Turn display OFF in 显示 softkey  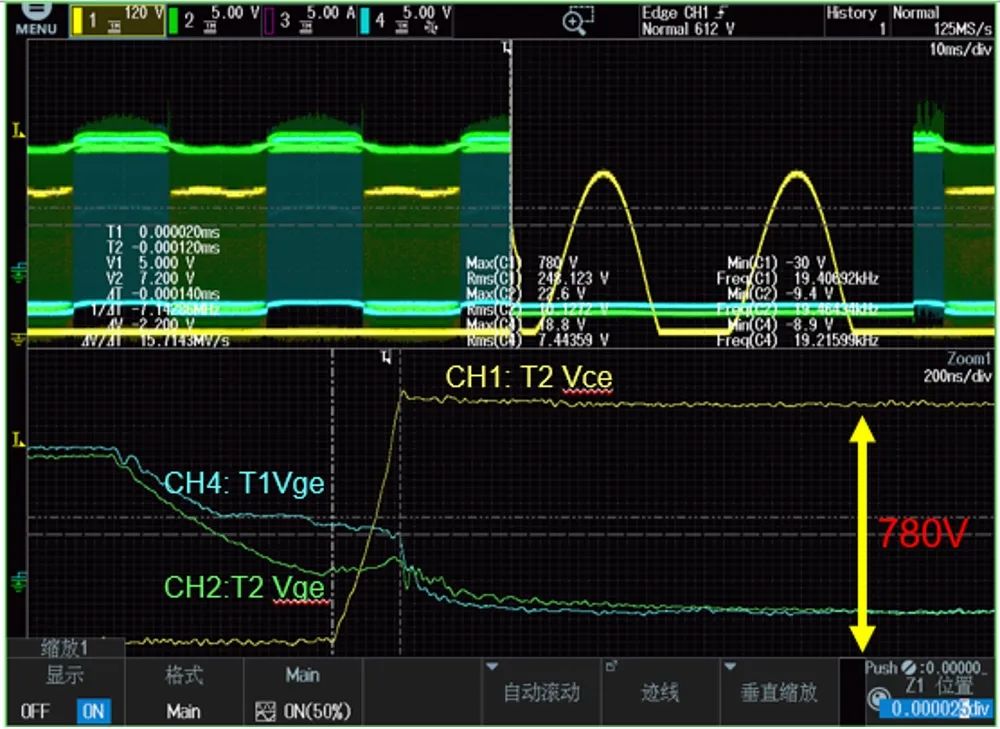tap(34, 711)
